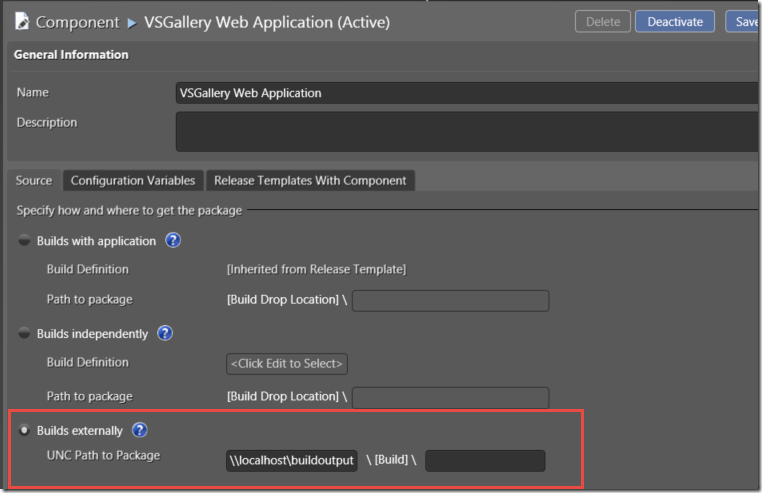This screenshot has height=493, width=762.
Task: Click the empty field after [Build] in UNC path
Action: click(485, 460)
